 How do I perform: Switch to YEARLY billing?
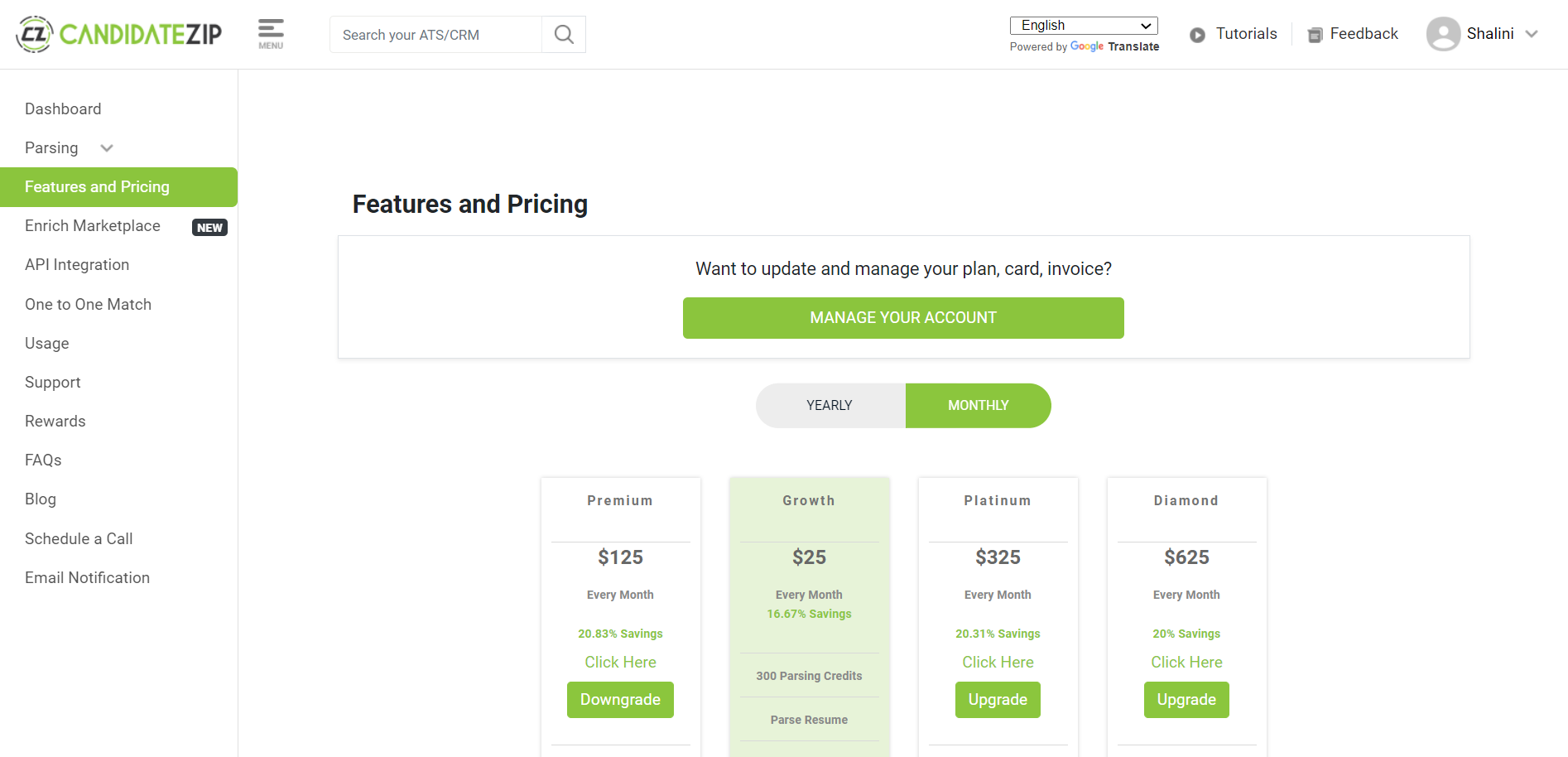830,406
